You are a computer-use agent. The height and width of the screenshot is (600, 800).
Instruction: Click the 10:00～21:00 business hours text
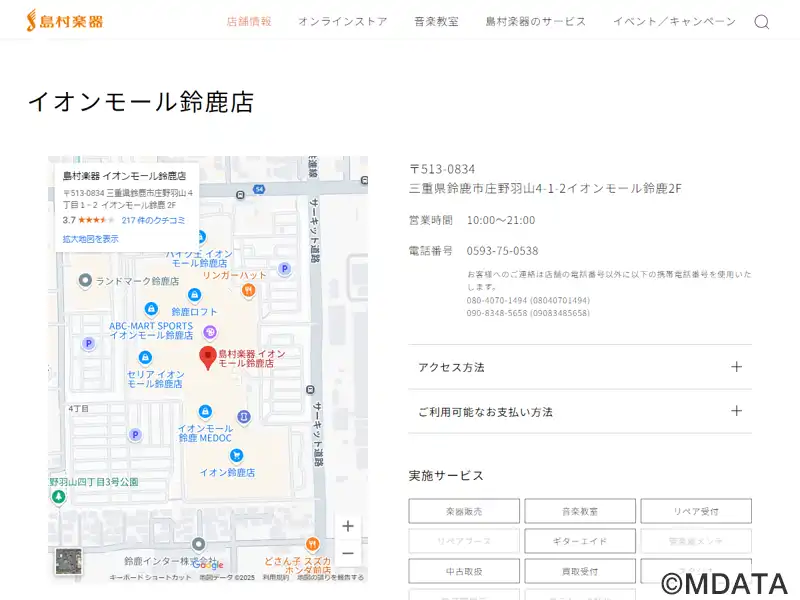pos(501,220)
